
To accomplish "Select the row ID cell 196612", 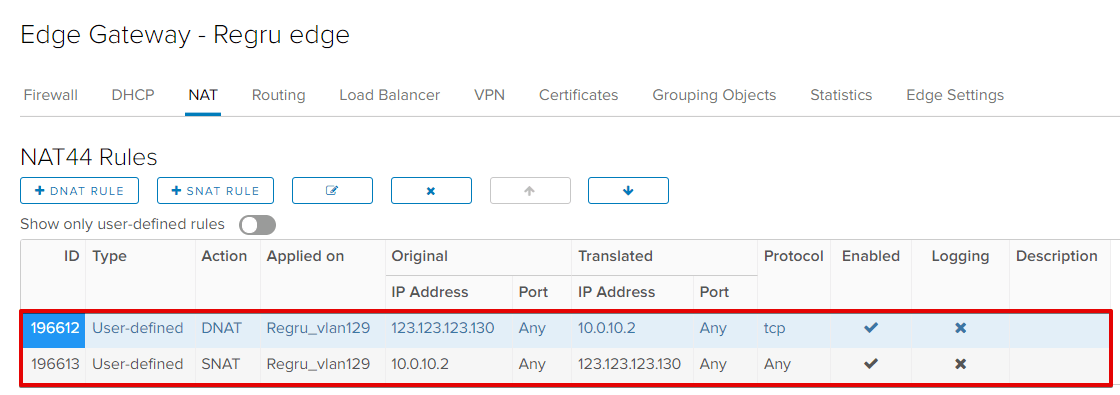I will click(x=54, y=329).
